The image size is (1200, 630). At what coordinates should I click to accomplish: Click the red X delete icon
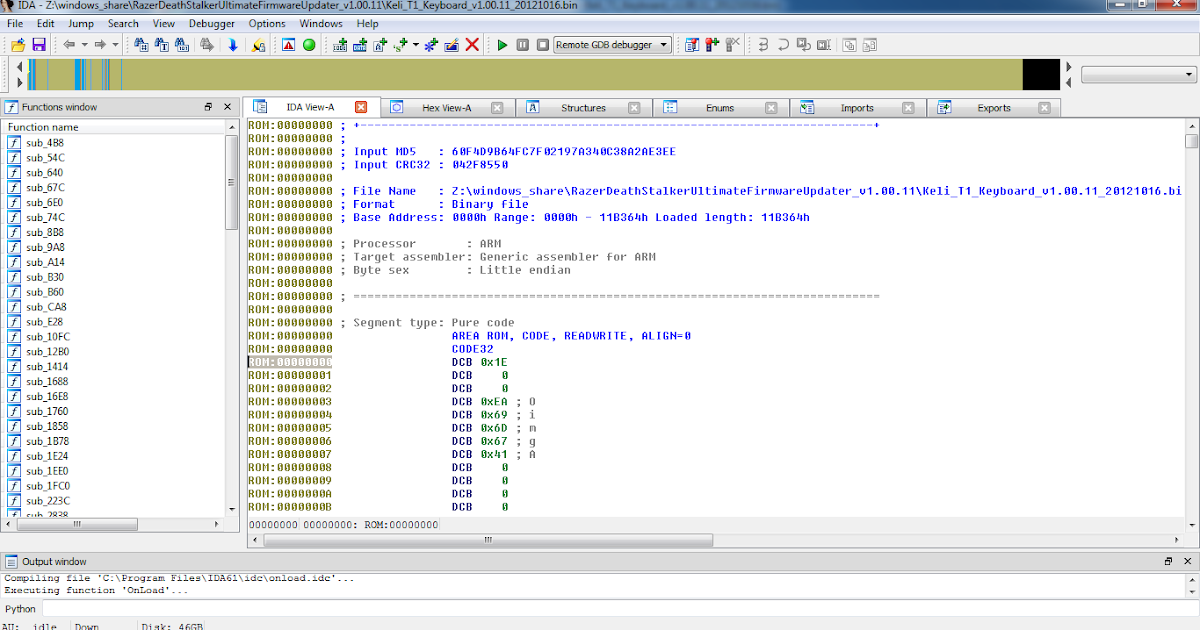coord(472,45)
